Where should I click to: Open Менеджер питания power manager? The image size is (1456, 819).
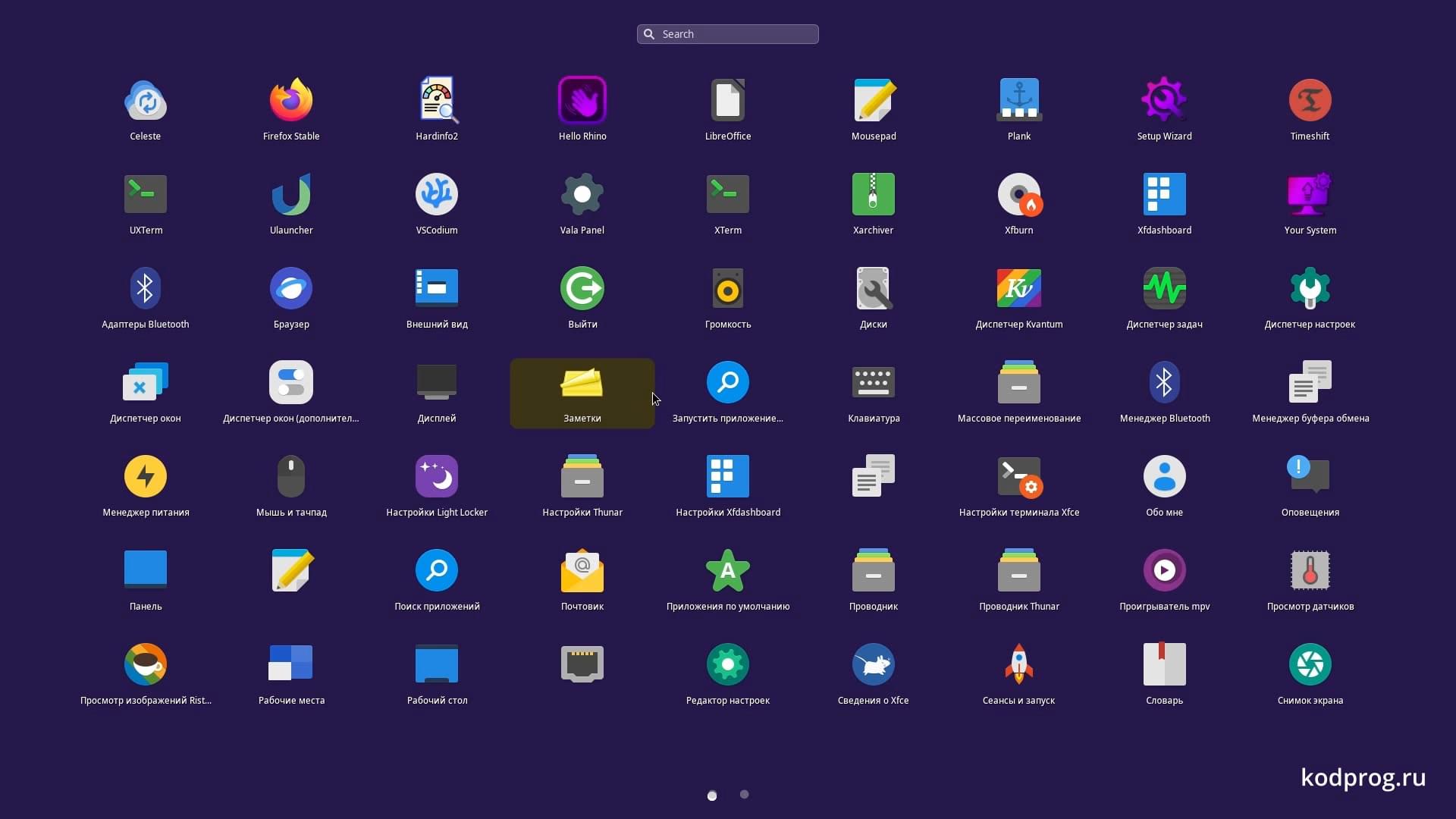(146, 476)
